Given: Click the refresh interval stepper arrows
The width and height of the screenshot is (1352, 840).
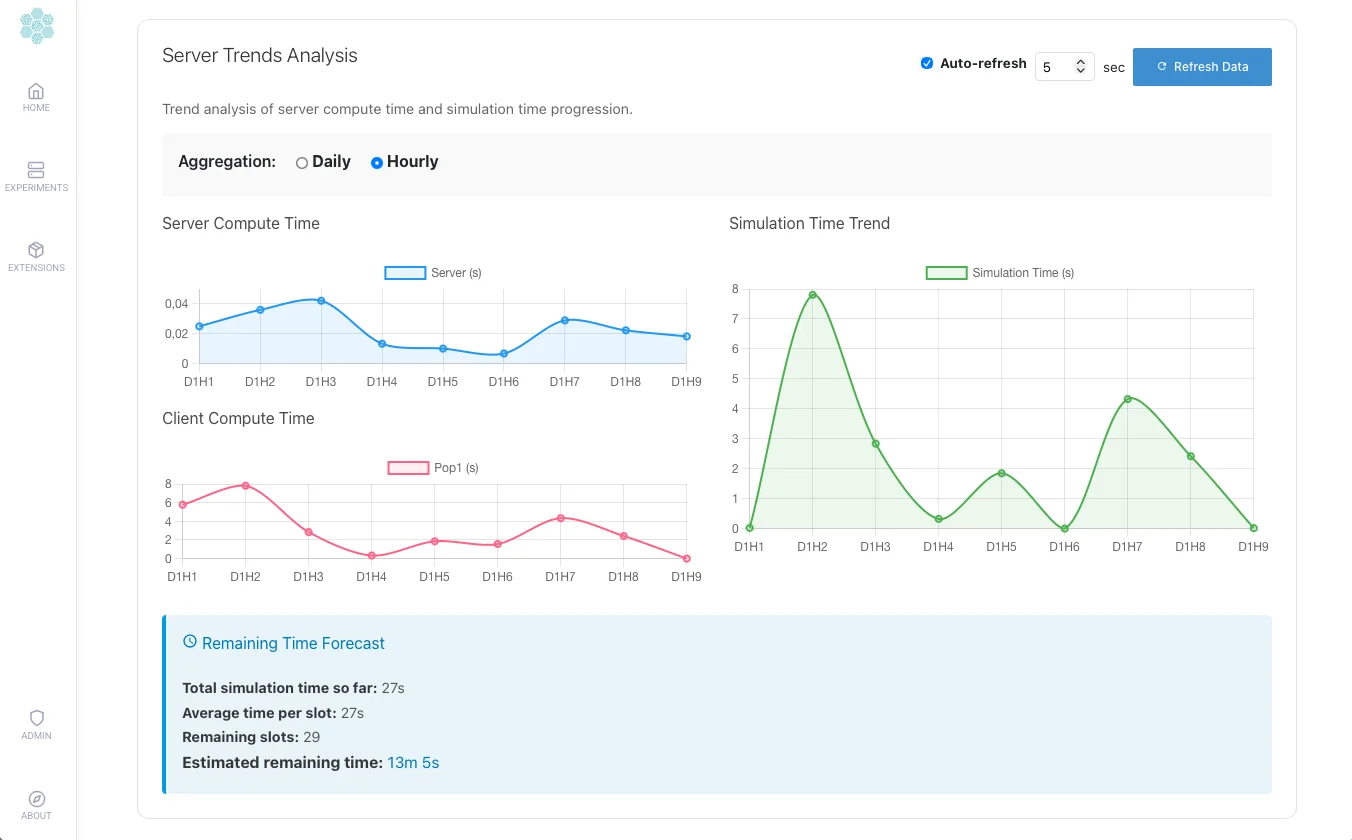Looking at the screenshot, I should [1080, 67].
